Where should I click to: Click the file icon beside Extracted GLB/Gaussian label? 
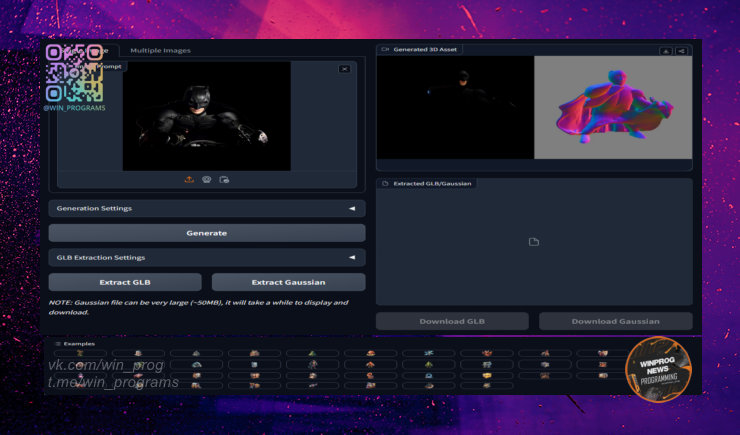click(x=385, y=184)
